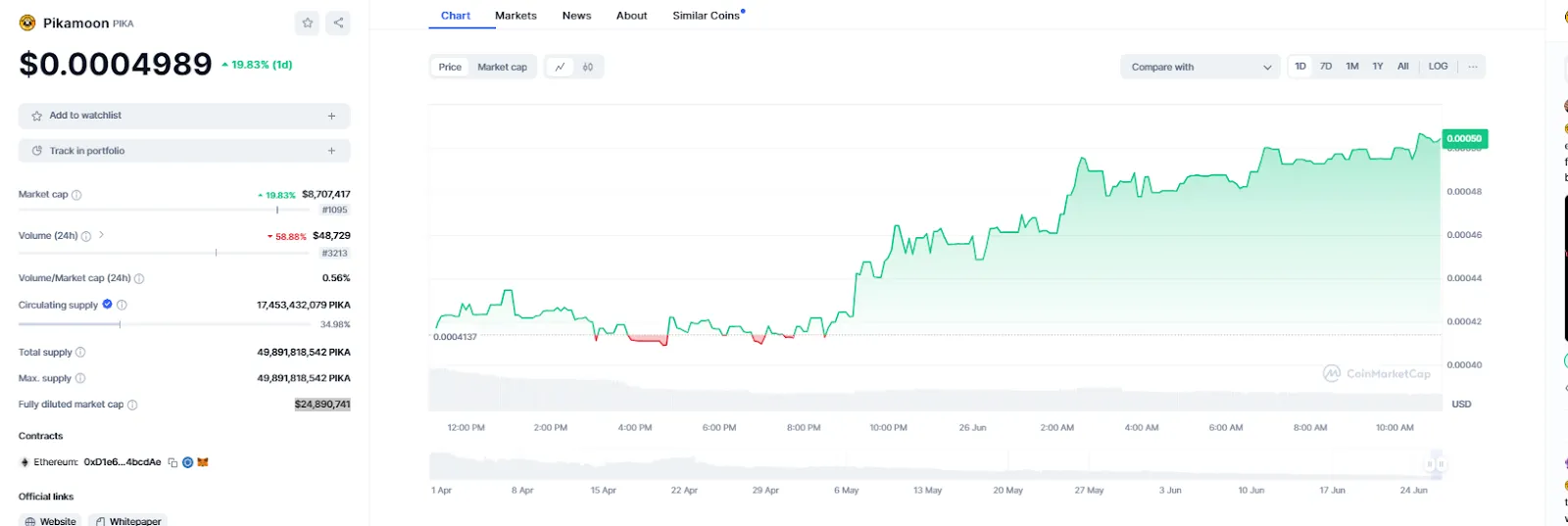Click the green 0.00050 current price label
Screen dimensions: 1568x526
point(1464,139)
